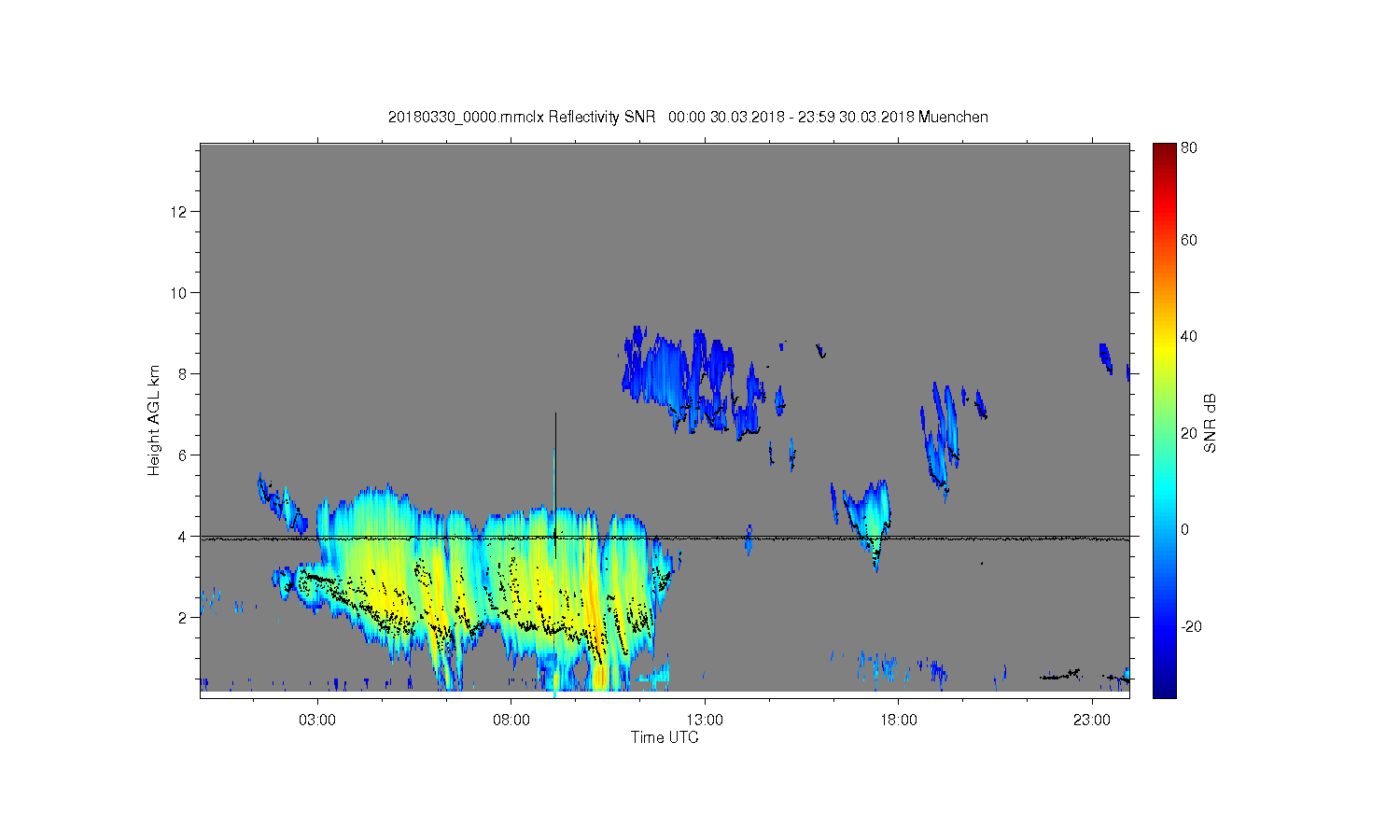Click the 'Height AGL km' y-axis label
Image resolution: width=1400 pixels, height=840 pixels.
click(154, 420)
